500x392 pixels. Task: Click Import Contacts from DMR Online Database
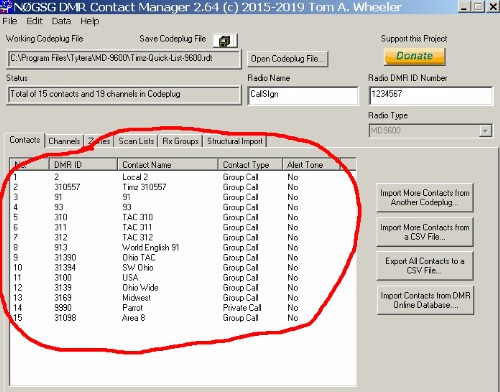point(425,300)
